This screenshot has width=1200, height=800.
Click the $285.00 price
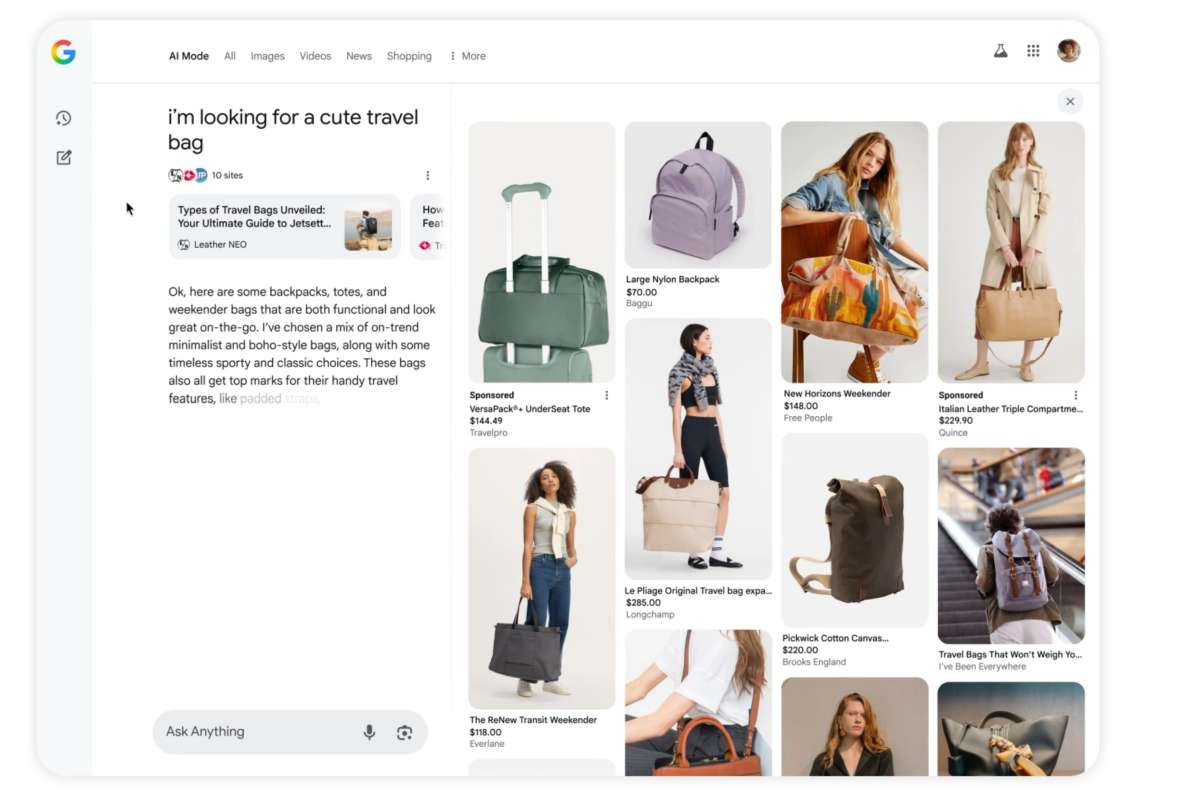(643, 603)
